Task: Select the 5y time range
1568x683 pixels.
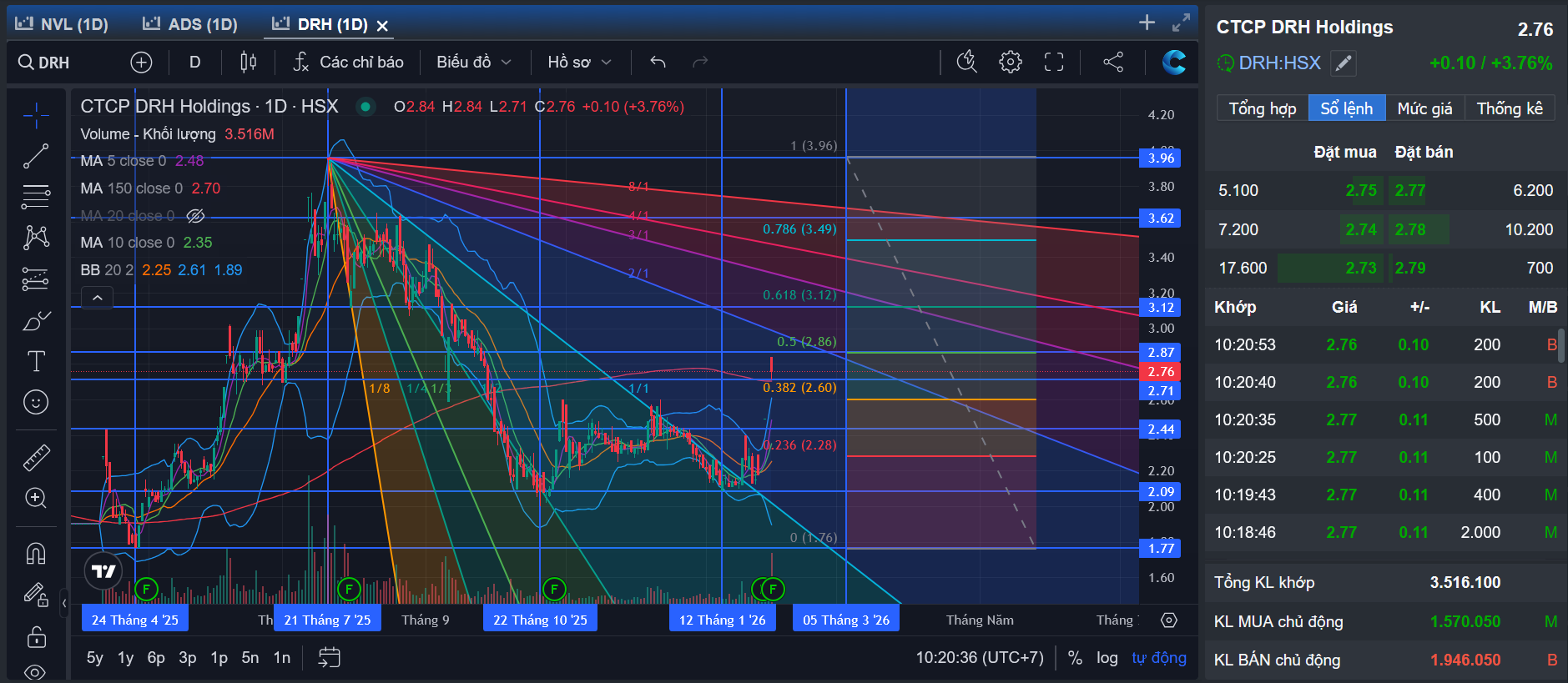Action: (95, 658)
